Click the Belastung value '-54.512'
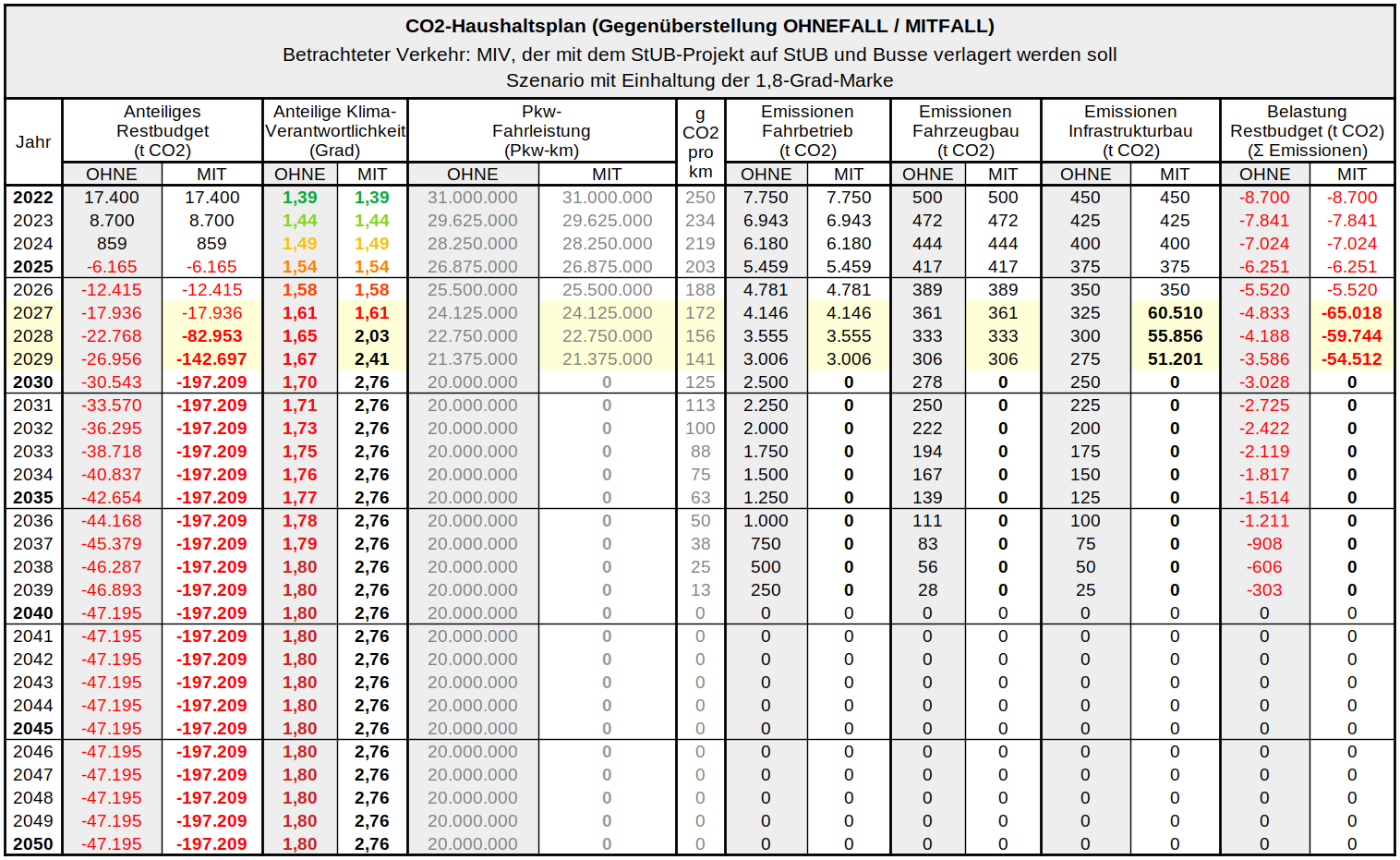The width and height of the screenshot is (1400, 860). pyautogui.click(x=1352, y=359)
